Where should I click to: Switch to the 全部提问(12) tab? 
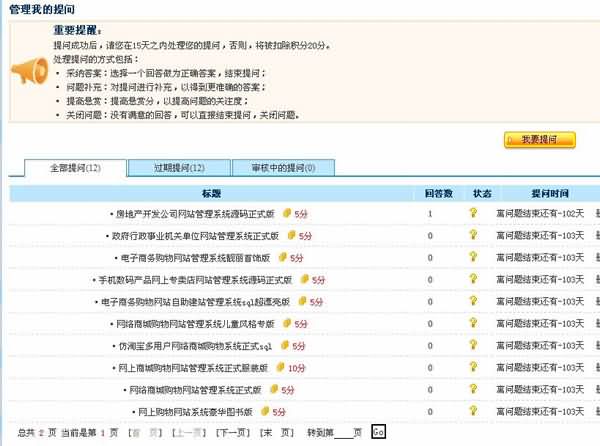pos(75,168)
